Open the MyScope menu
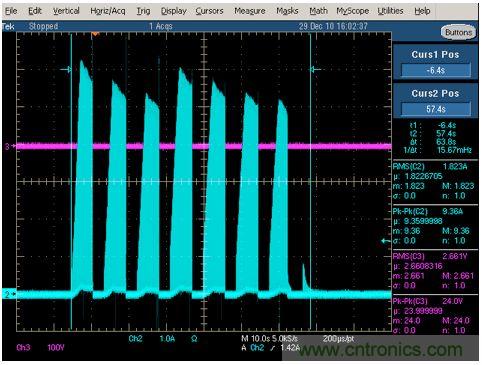Screen dimensions: 482x365 (352, 11)
